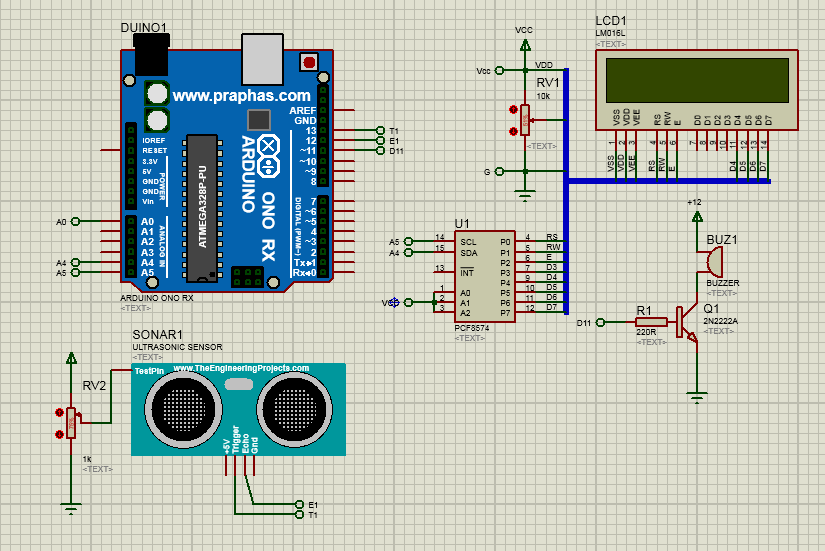Select the PCF8574 chip U1 body
The width and height of the screenshot is (825, 551).
485,276
